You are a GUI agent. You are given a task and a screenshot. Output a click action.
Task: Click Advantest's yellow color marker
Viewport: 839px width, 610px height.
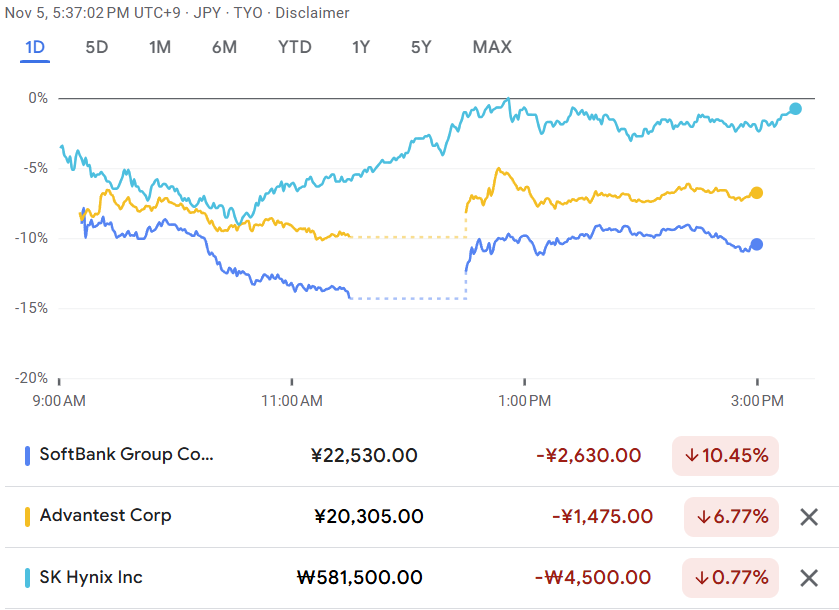[27, 516]
